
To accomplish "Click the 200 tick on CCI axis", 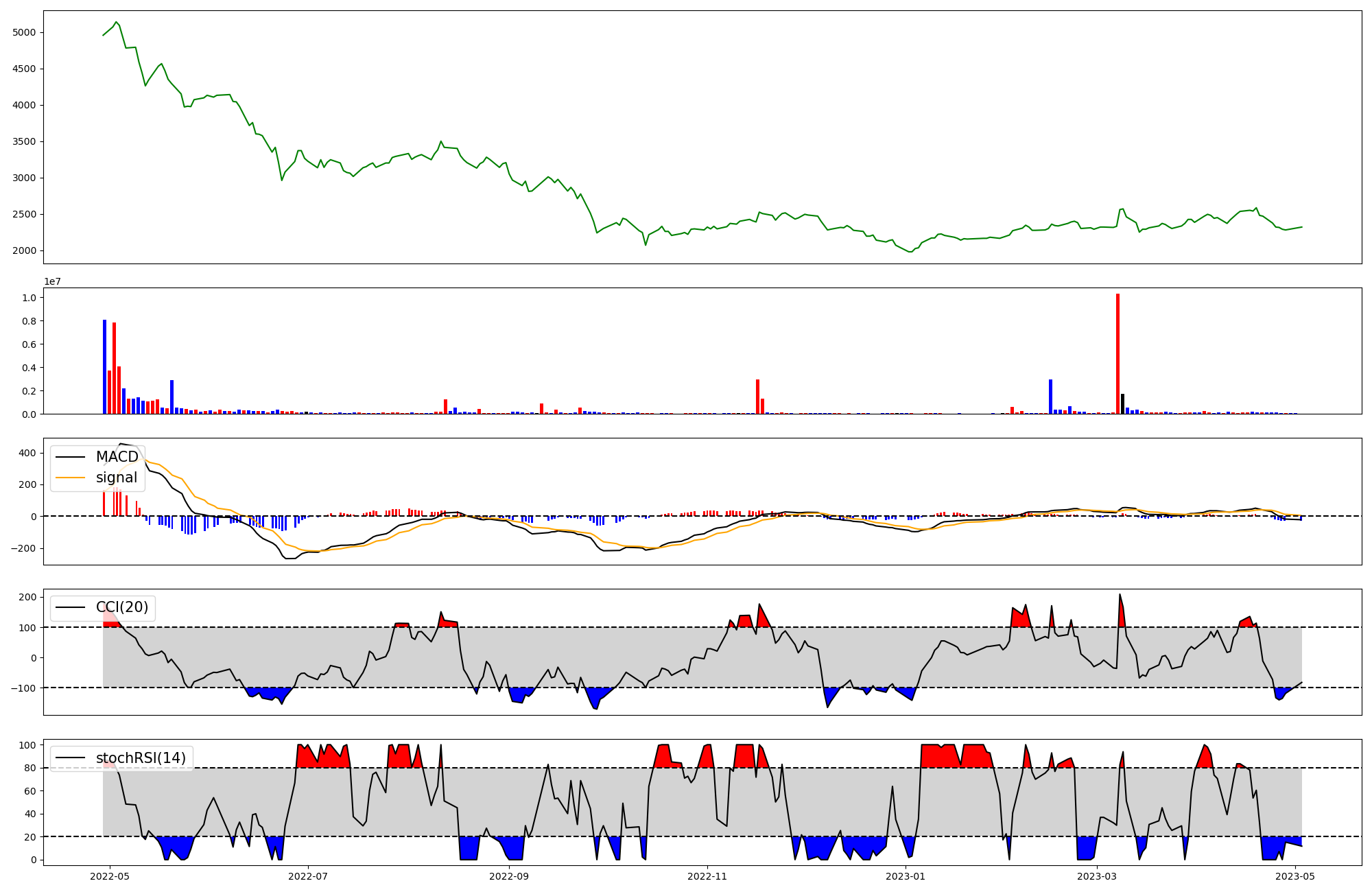I will (x=29, y=597).
